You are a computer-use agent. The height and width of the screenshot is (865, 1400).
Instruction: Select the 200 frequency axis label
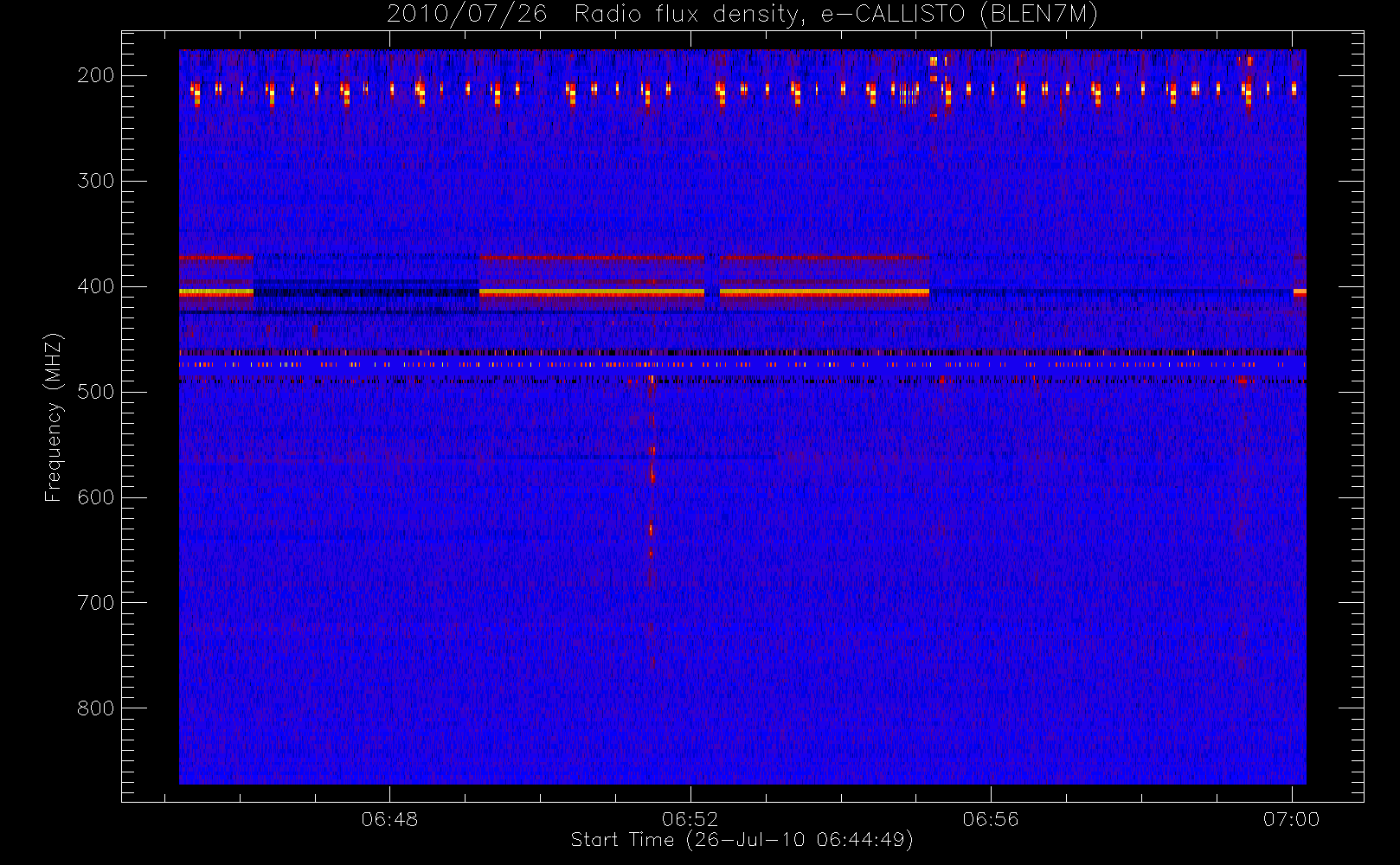[96, 75]
